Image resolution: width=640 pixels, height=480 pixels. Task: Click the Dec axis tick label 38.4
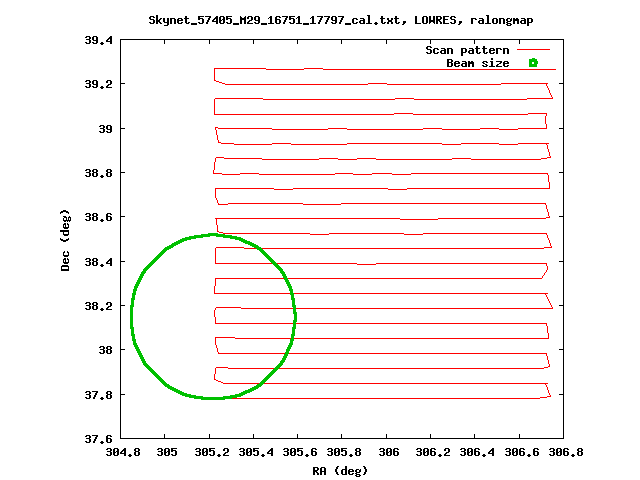[x=98, y=262]
